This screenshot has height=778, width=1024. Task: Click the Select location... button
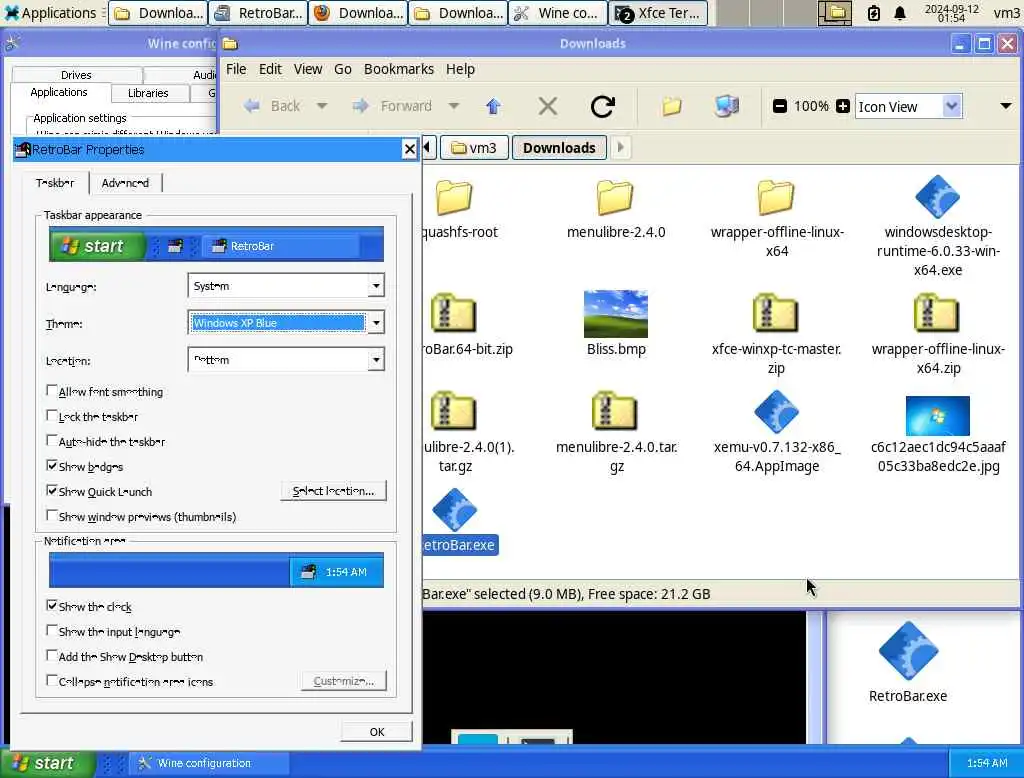pyautogui.click(x=334, y=491)
